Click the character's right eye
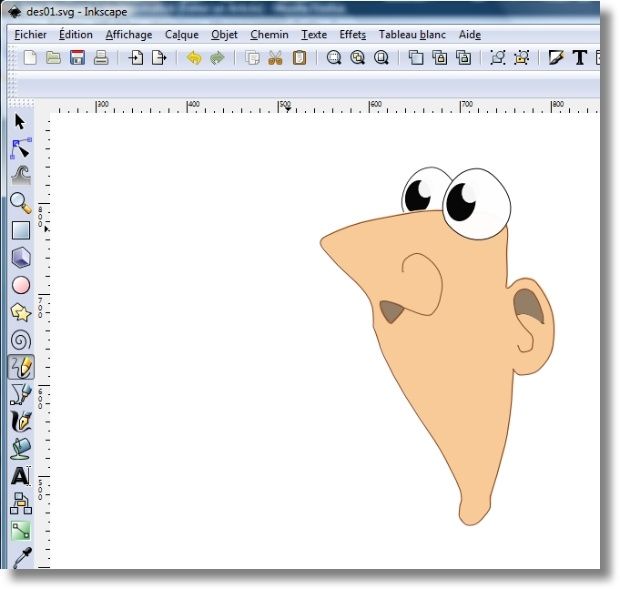Image resolution: width=620 pixels, height=589 pixels. coord(476,204)
